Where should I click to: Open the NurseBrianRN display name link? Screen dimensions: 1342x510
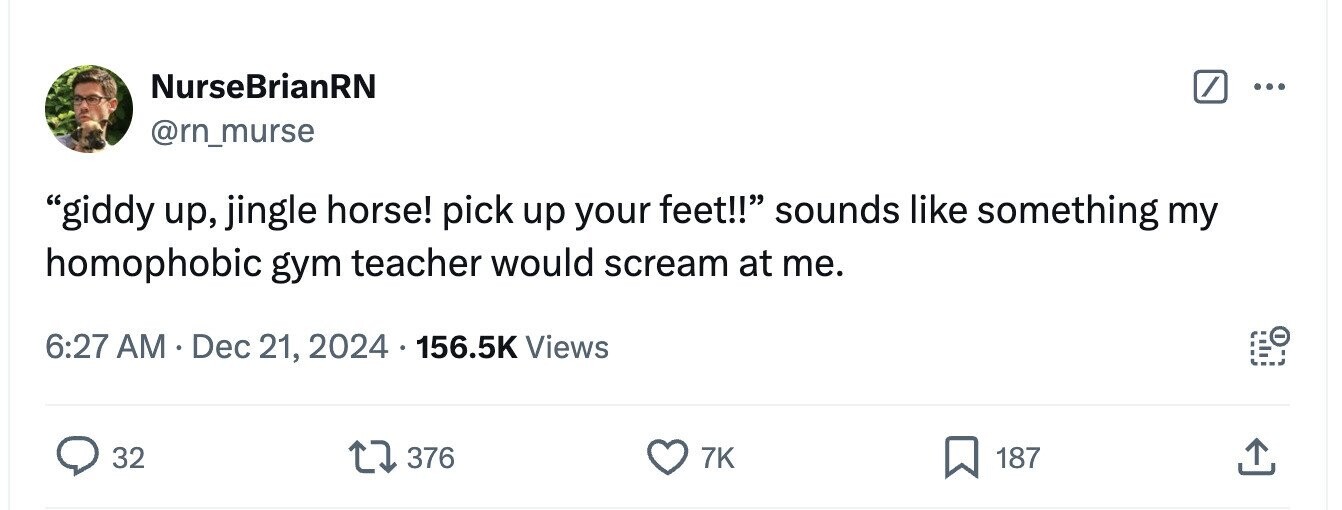[x=263, y=87]
